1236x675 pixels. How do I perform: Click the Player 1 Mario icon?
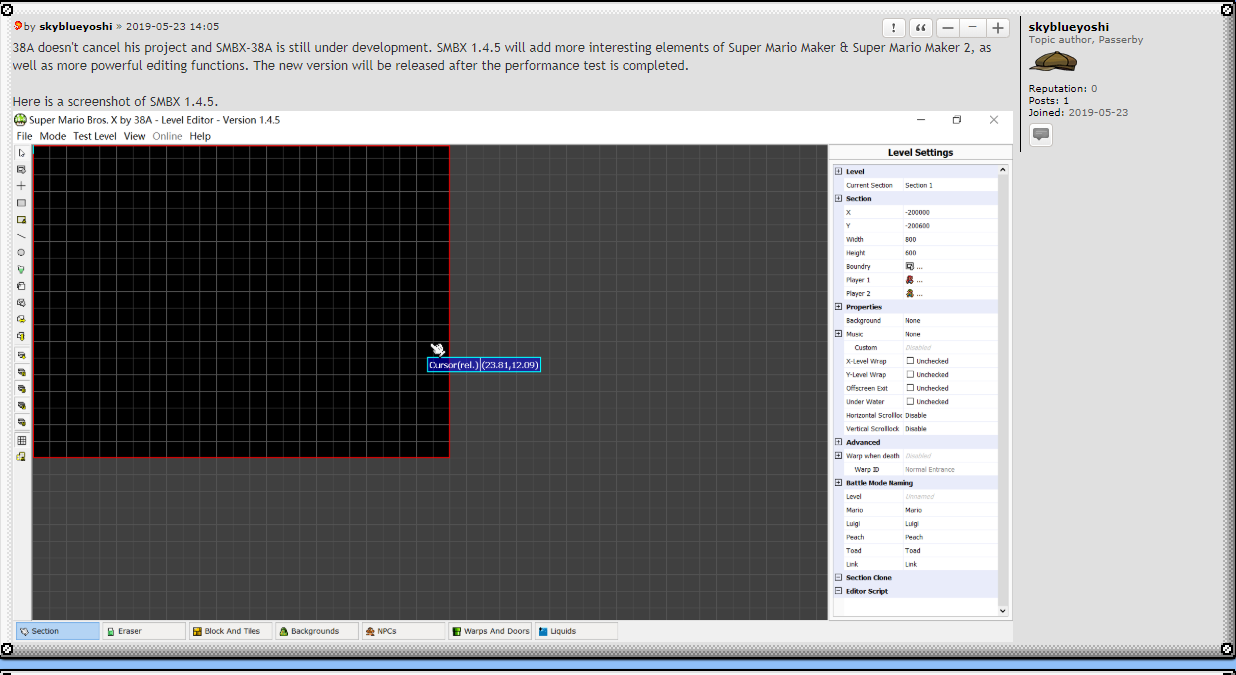click(910, 280)
